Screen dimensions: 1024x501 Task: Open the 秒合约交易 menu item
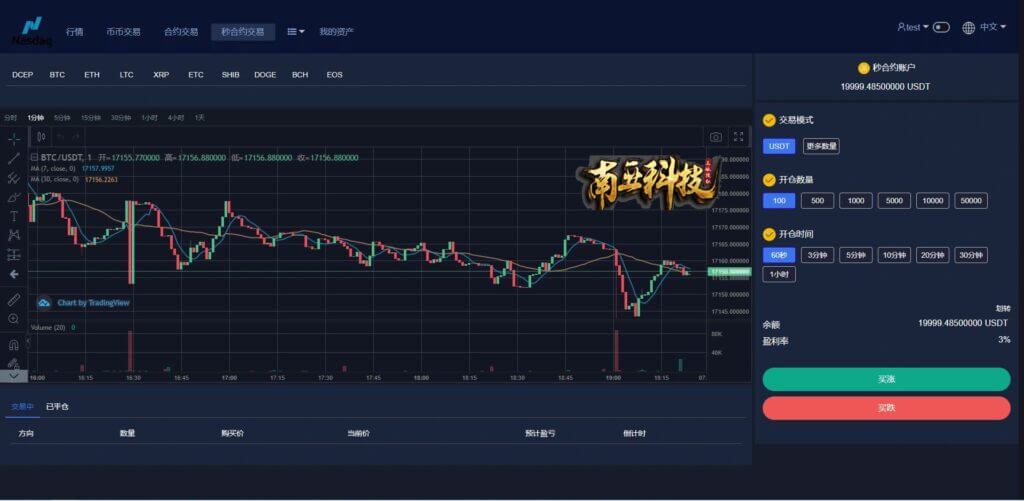tap(243, 31)
